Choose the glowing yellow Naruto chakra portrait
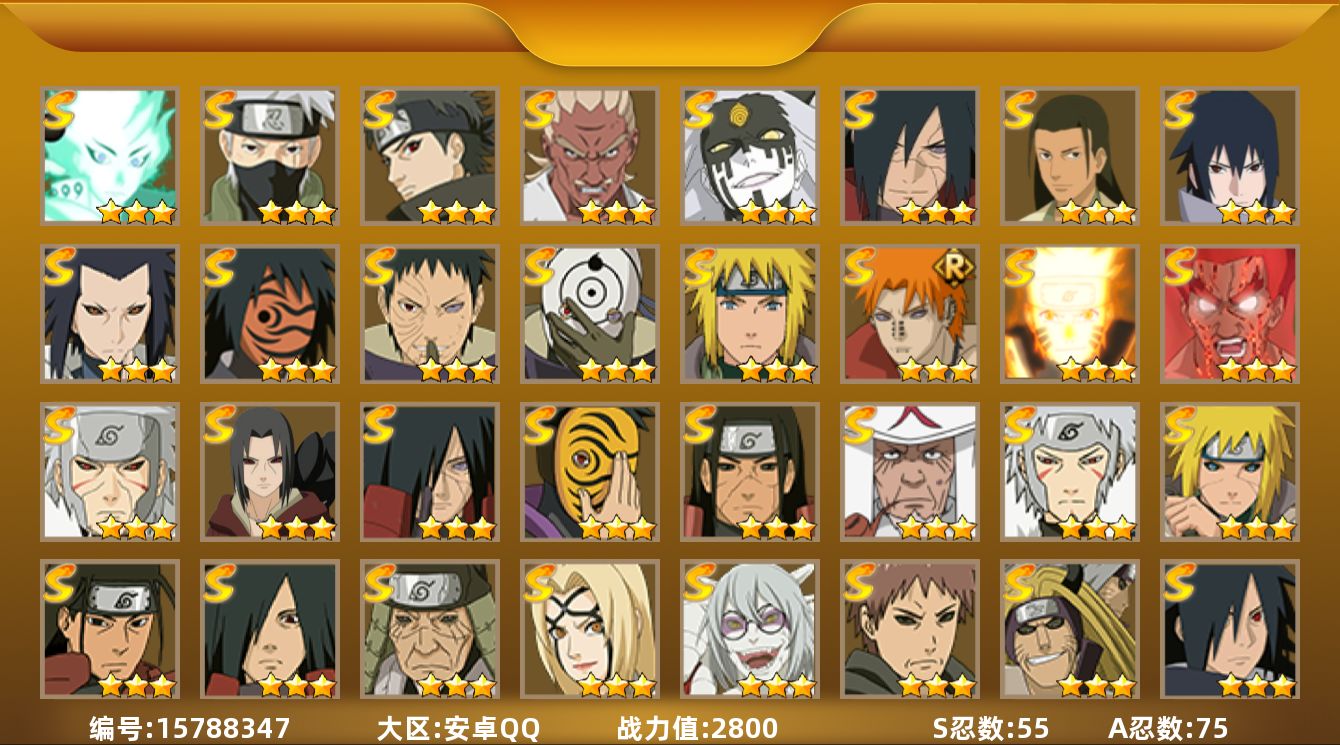Screen dimensions: 1340x745 pos(1070,314)
